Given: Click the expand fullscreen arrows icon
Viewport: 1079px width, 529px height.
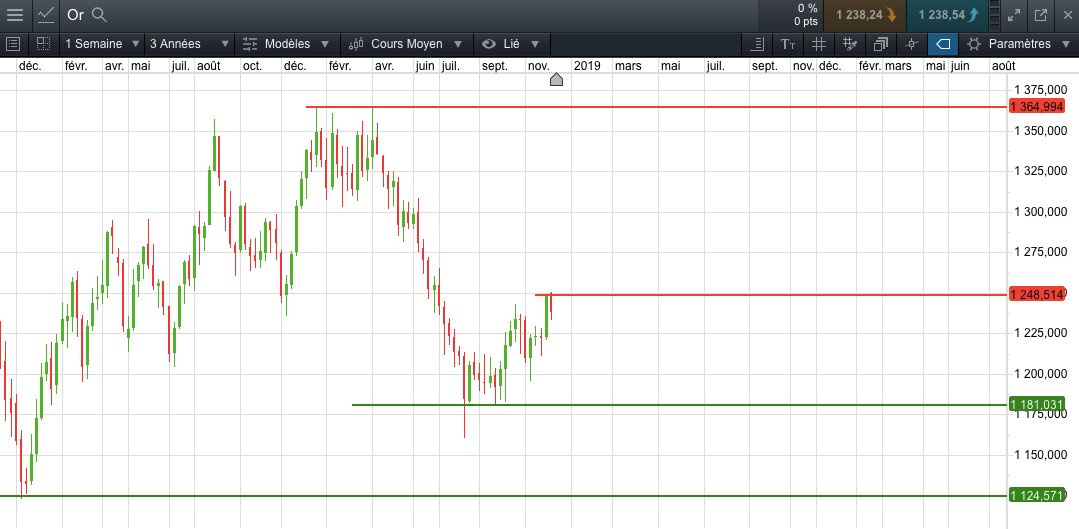Looking at the screenshot, I should 1014,14.
